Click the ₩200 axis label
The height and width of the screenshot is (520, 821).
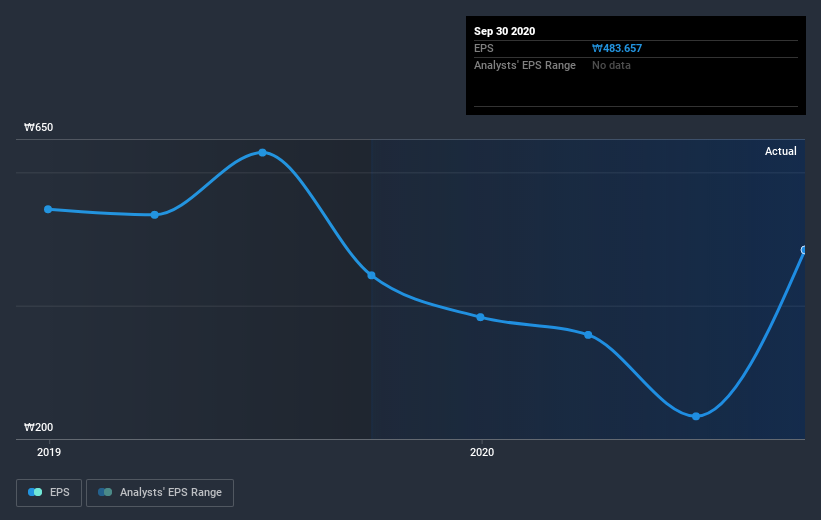pos(38,427)
